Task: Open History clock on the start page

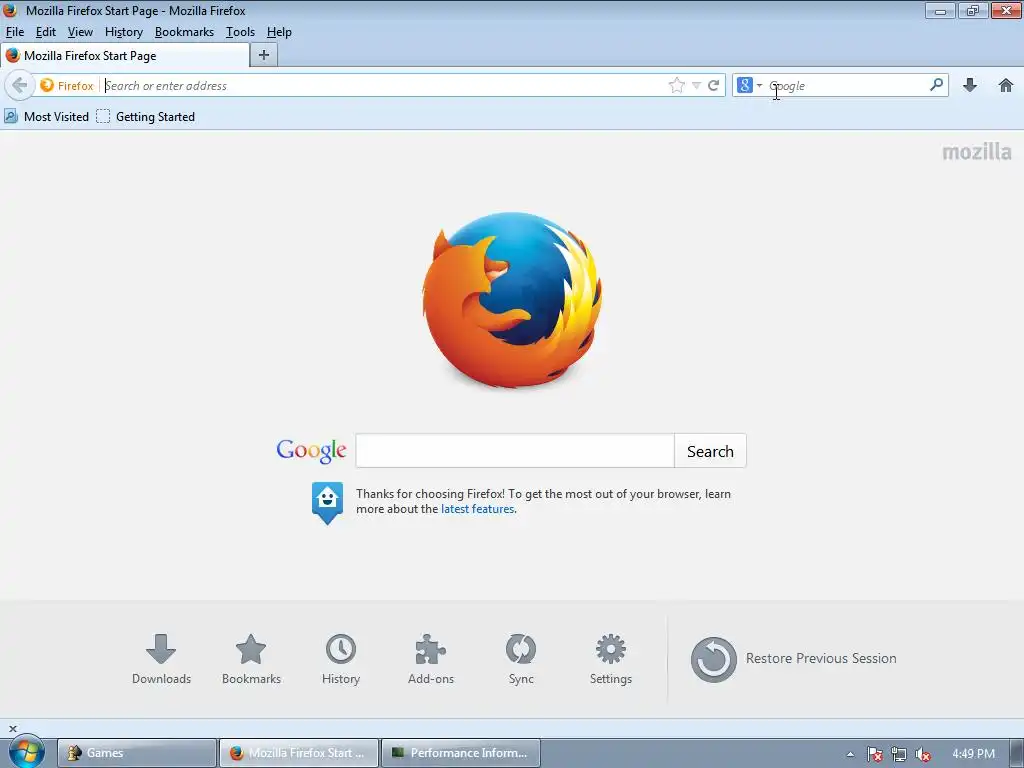Action: (x=341, y=659)
